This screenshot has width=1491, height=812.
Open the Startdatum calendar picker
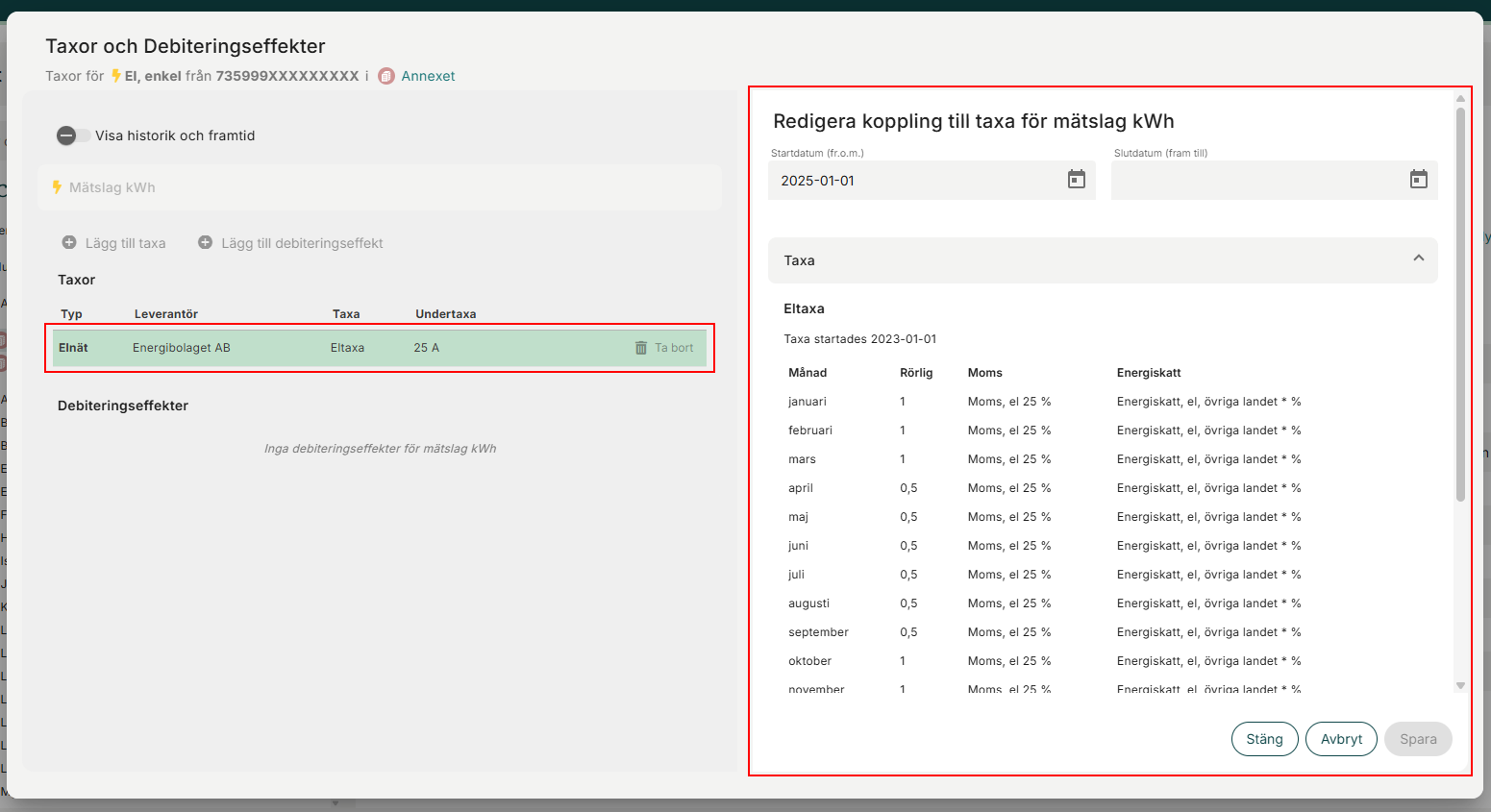click(1076, 180)
